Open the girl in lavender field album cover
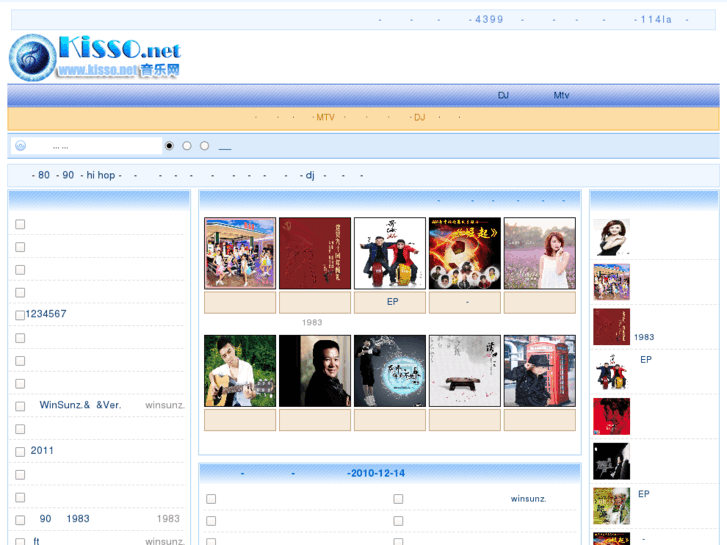 (540, 253)
